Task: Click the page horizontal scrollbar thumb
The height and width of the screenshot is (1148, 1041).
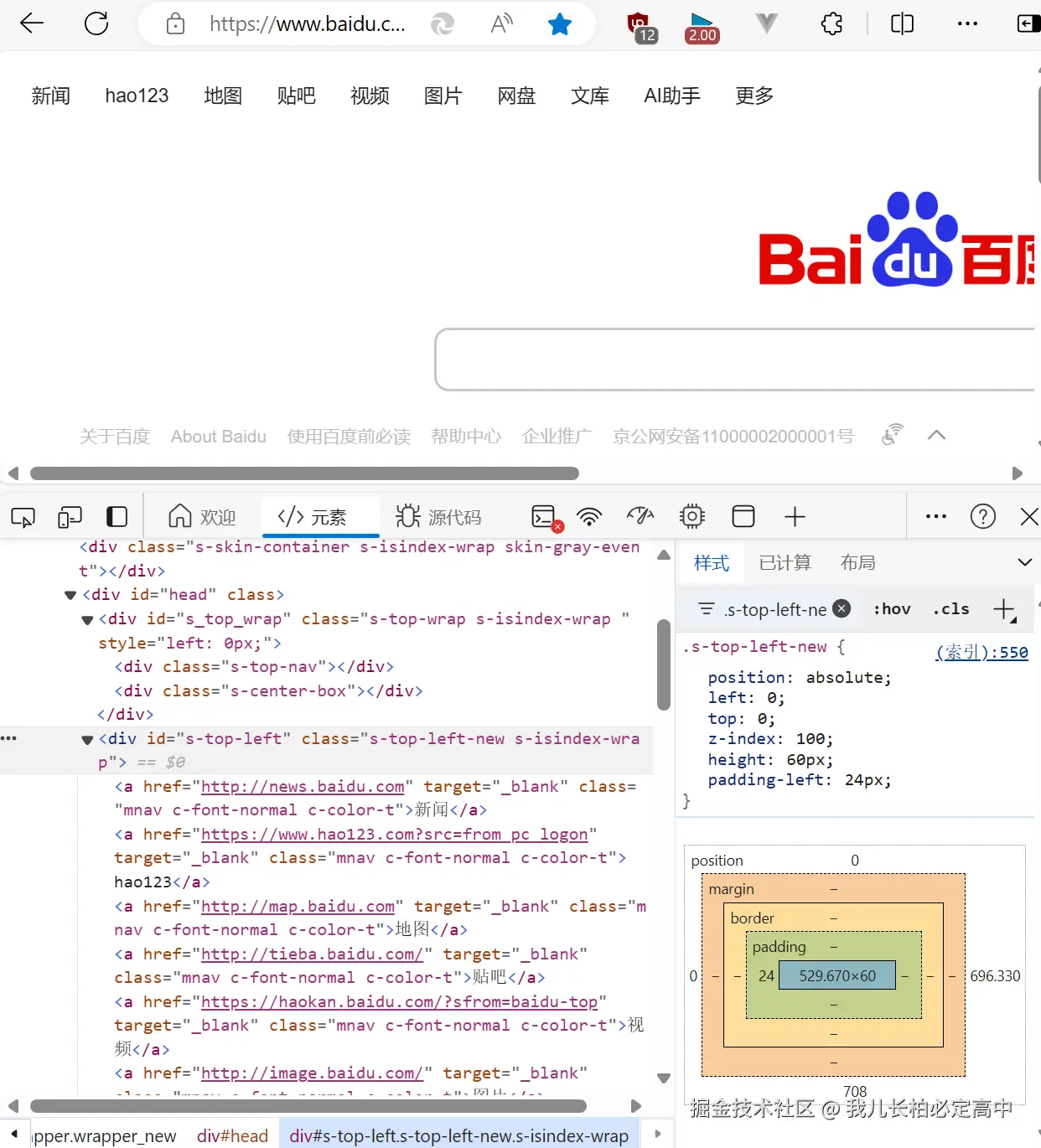Action: pos(304,473)
